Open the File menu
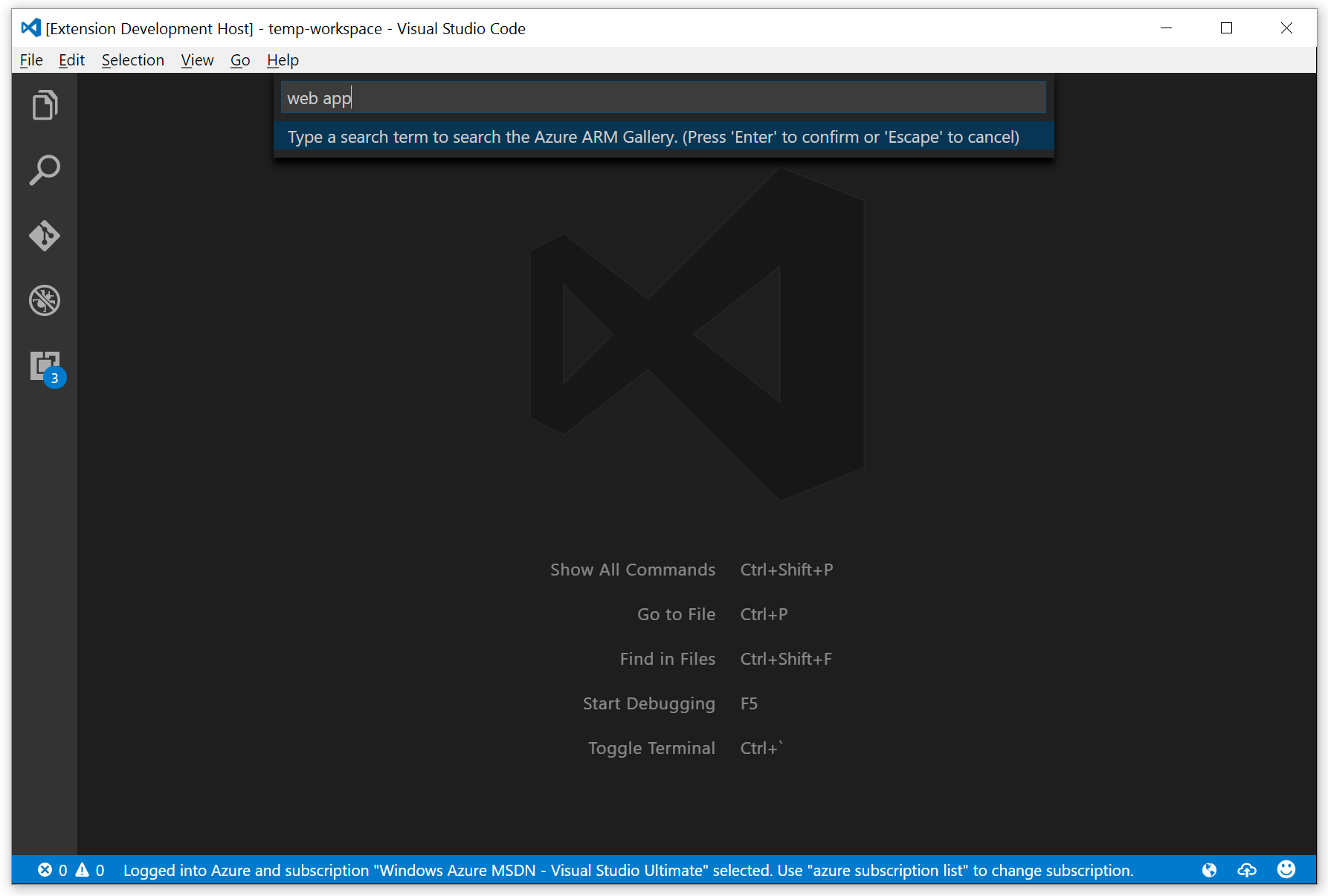 tap(31, 60)
